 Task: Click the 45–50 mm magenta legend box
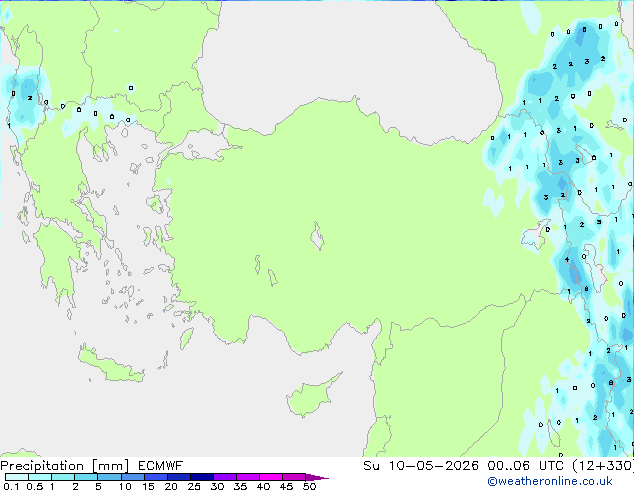click(294, 477)
